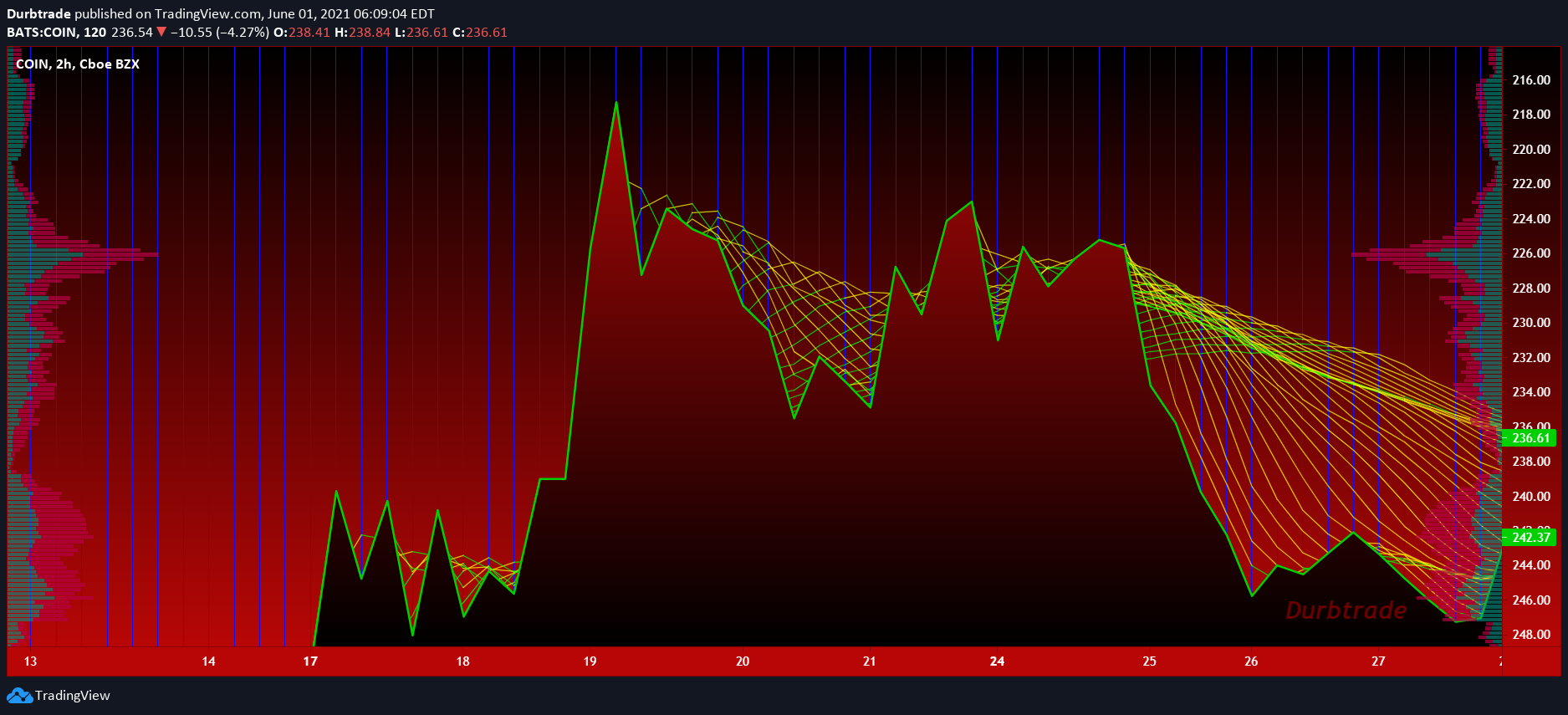
Task: Click the 248.00 price axis label
Action: 1531,635
